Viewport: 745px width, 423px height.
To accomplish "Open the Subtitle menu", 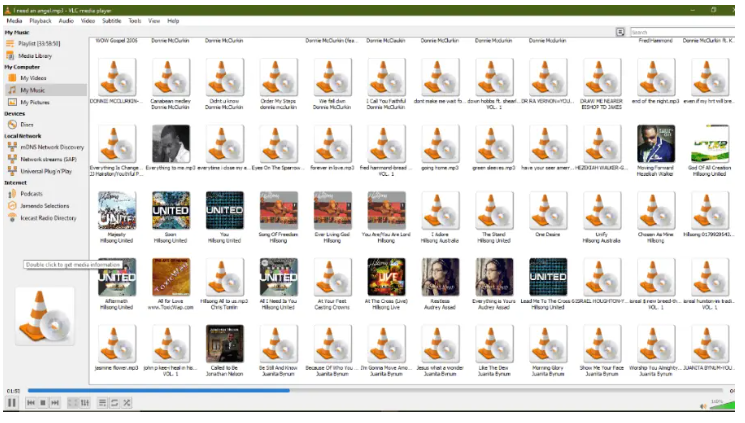I will pyautogui.click(x=112, y=21).
